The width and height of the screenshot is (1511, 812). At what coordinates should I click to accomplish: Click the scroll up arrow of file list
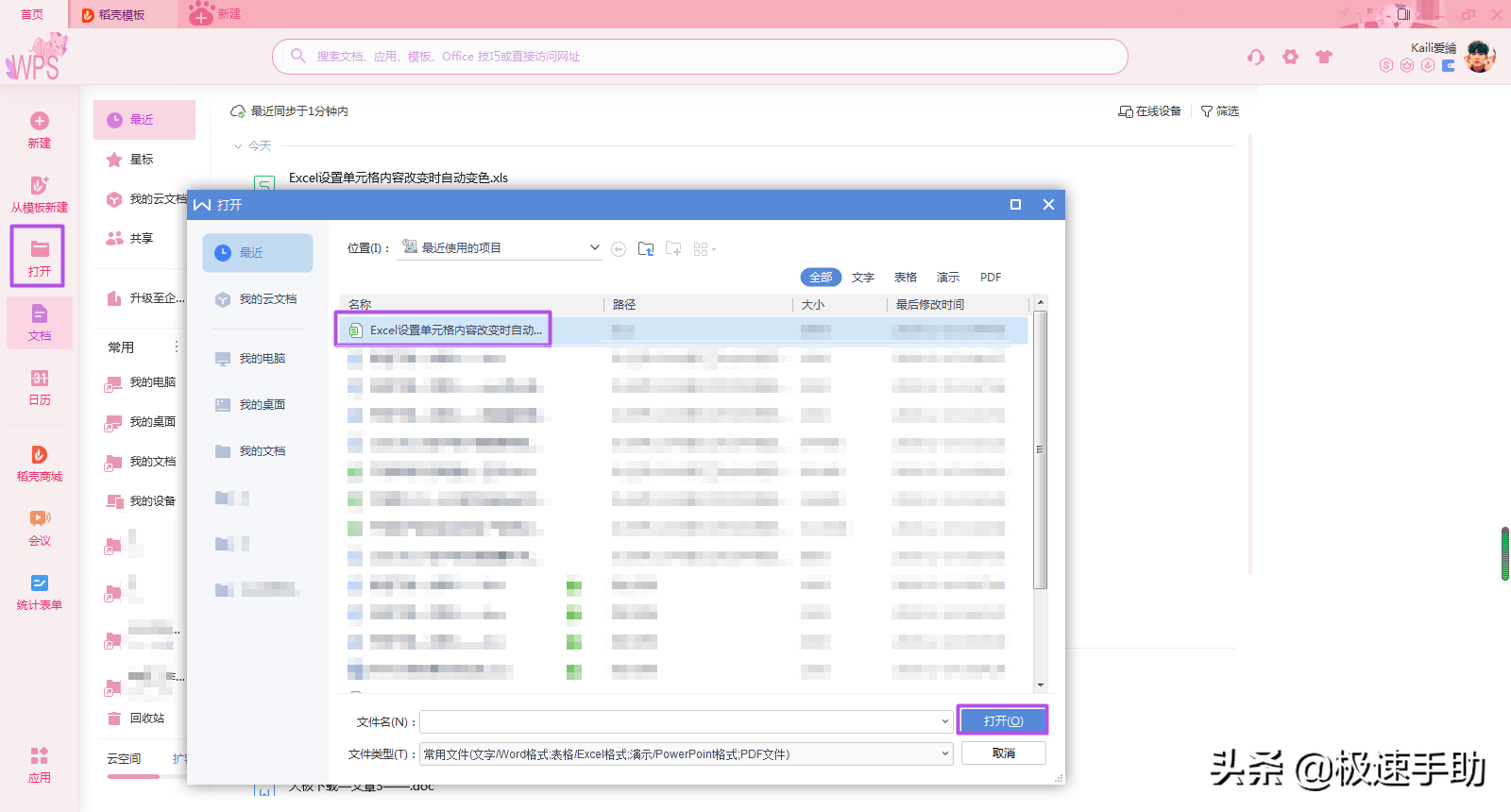point(1041,303)
